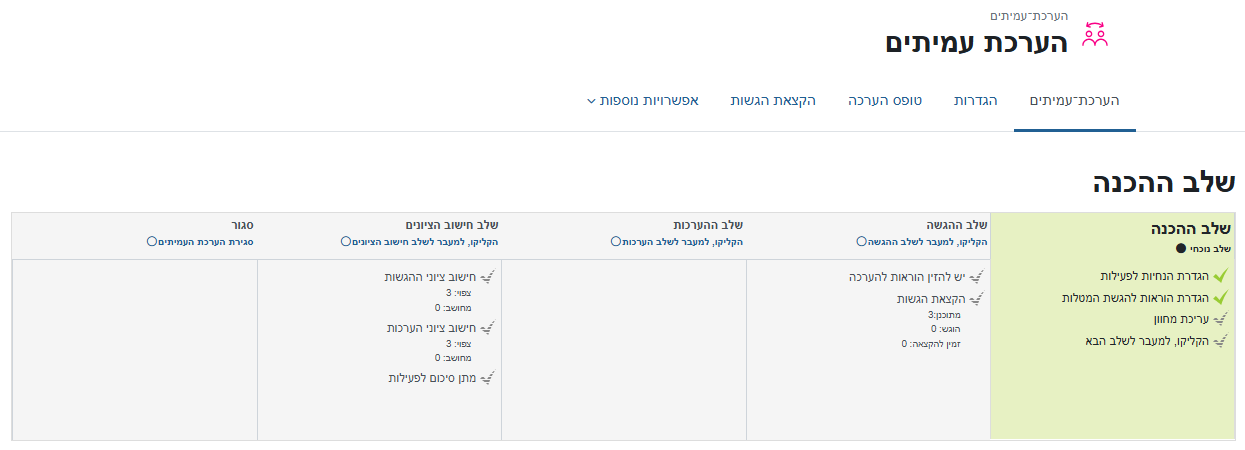This screenshot has height=450, width=1245.
Task: Click the task icon beside יש להזין הוראות להערכה
Action: click(976, 277)
